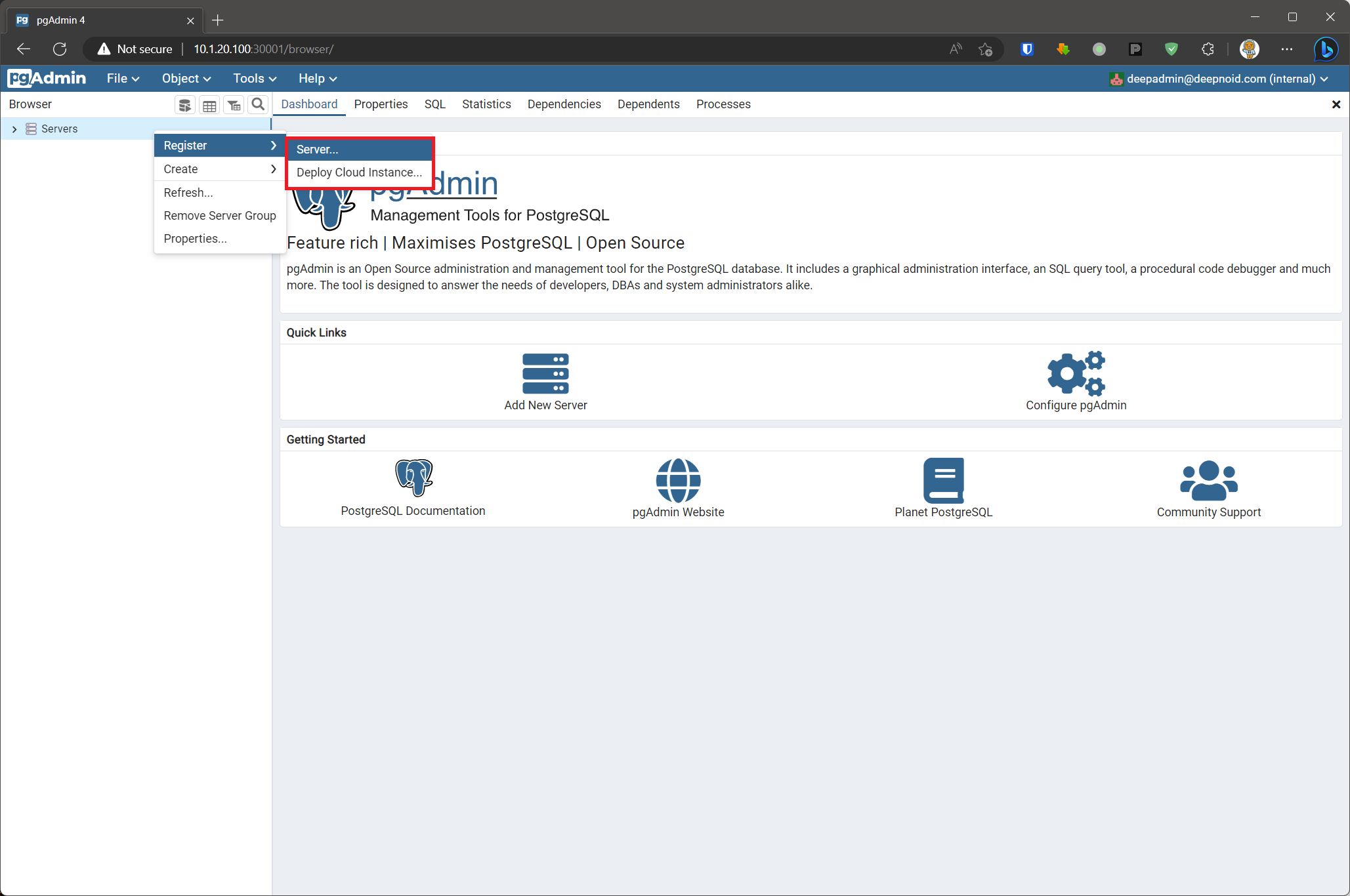Open the File menu dropdown
The width and height of the screenshot is (1350, 896).
coord(123,78)
